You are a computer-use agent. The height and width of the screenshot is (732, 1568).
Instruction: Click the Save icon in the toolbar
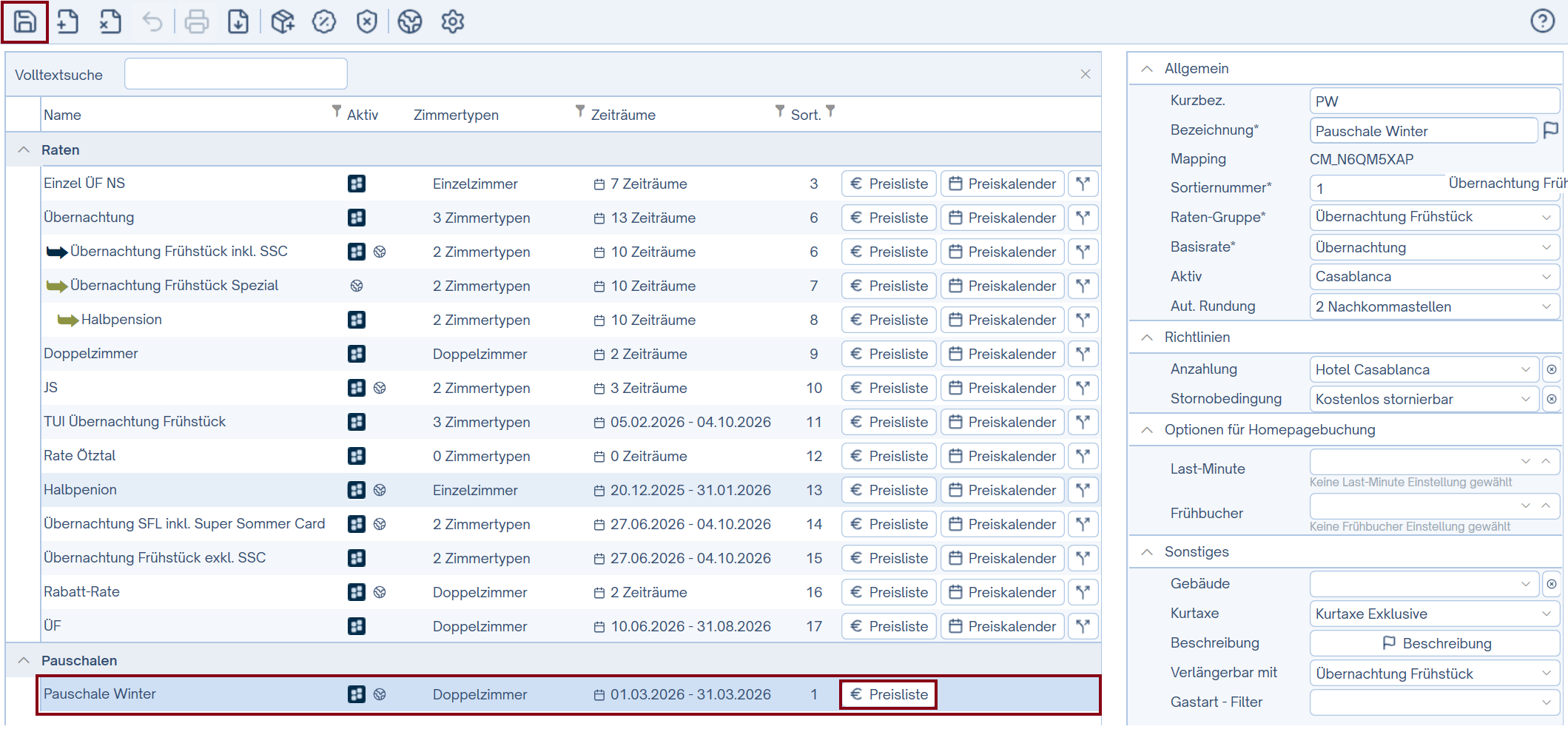(x=25, y=21)
